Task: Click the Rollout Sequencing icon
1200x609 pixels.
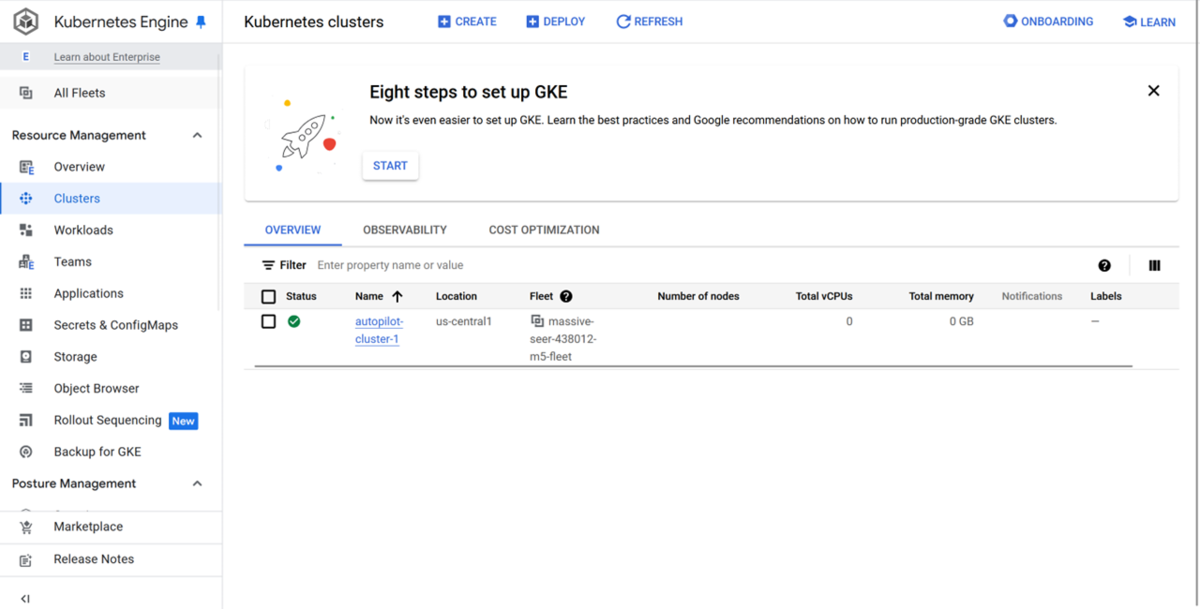Action: coord(26,420)
